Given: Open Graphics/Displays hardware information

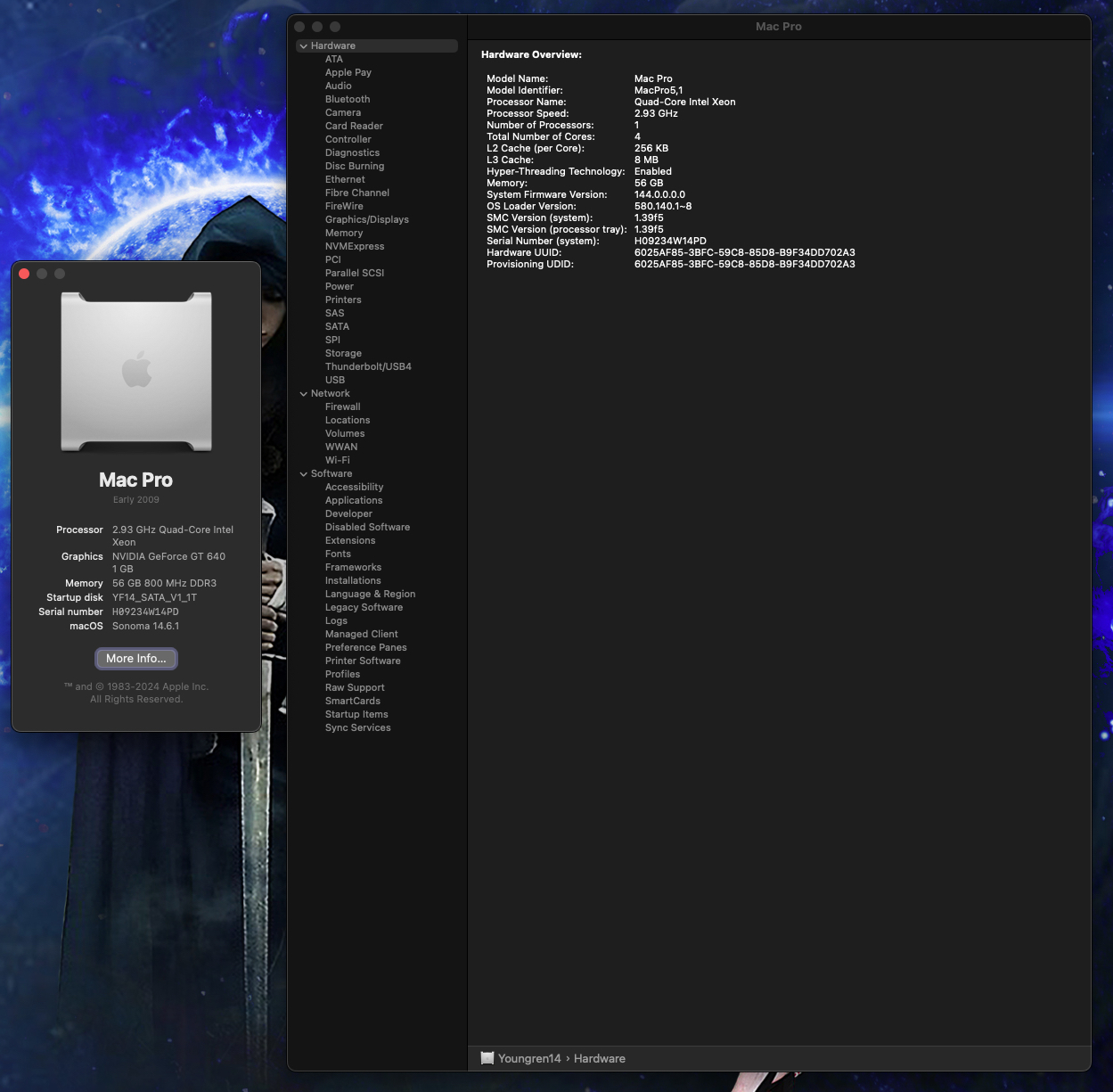Looking at the screenshot, I should (x=367, y=219).
